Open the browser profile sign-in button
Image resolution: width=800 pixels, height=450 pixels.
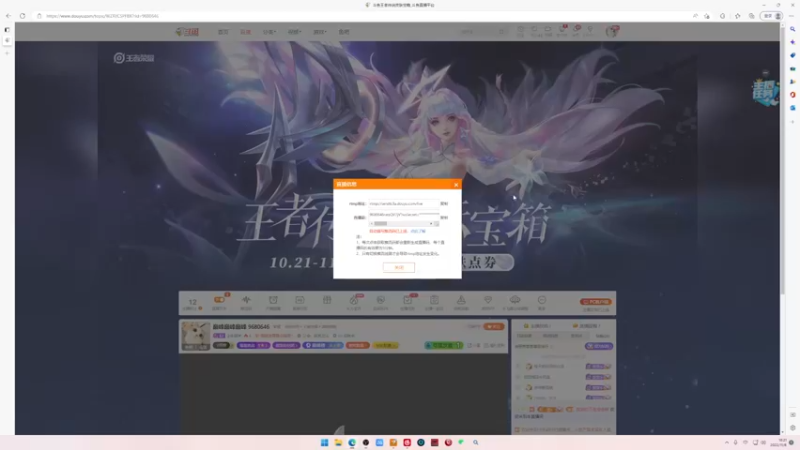(x=771, y=16)
